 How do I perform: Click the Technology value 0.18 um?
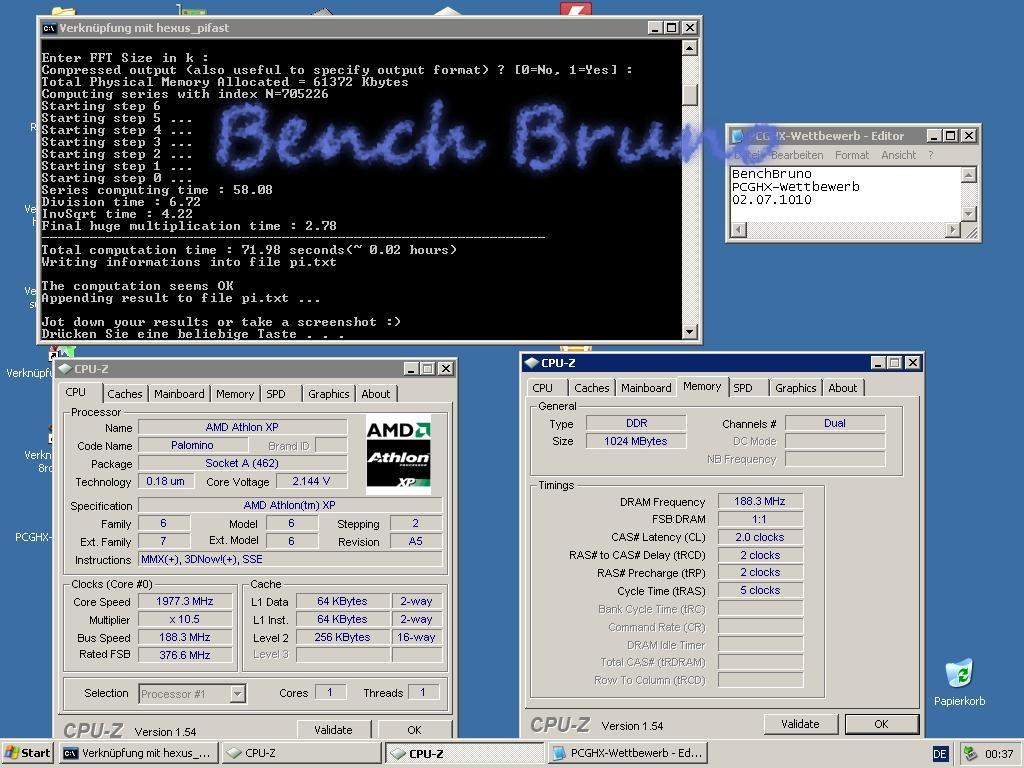(x=165, y=481)
